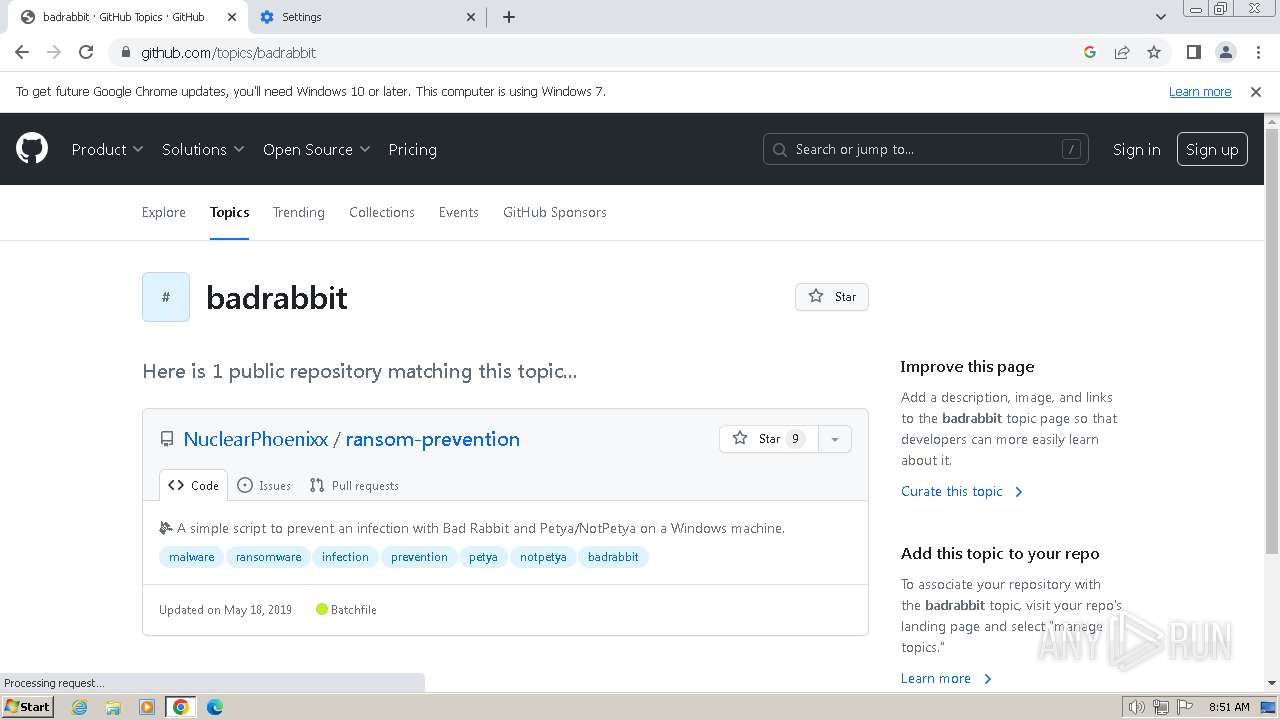
Task: Click the malware topic tag
Action: pyautogui.click(x=192, y=557)
